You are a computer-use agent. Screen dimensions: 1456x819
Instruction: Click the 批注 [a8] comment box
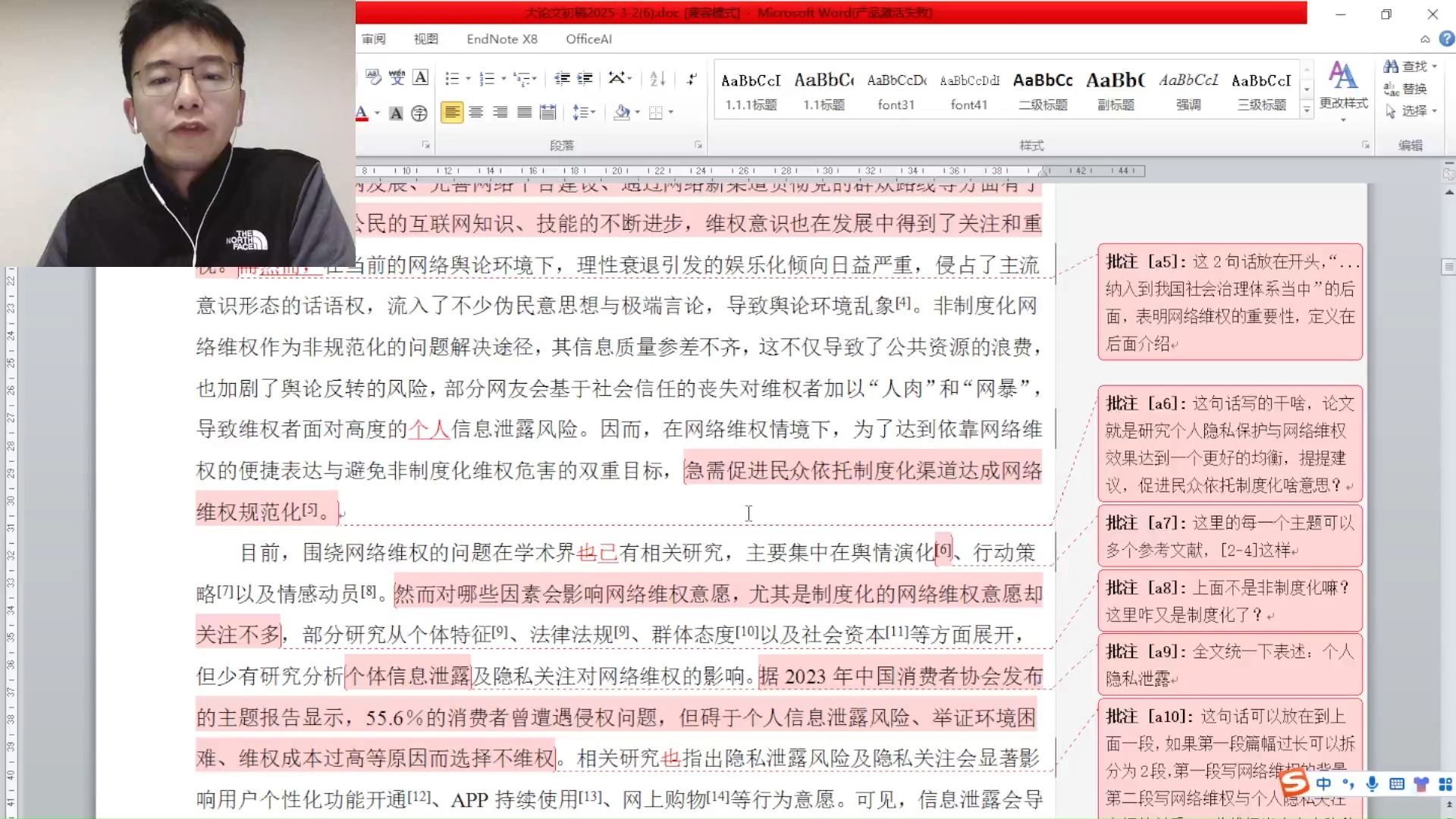[x=1229, y=601]
